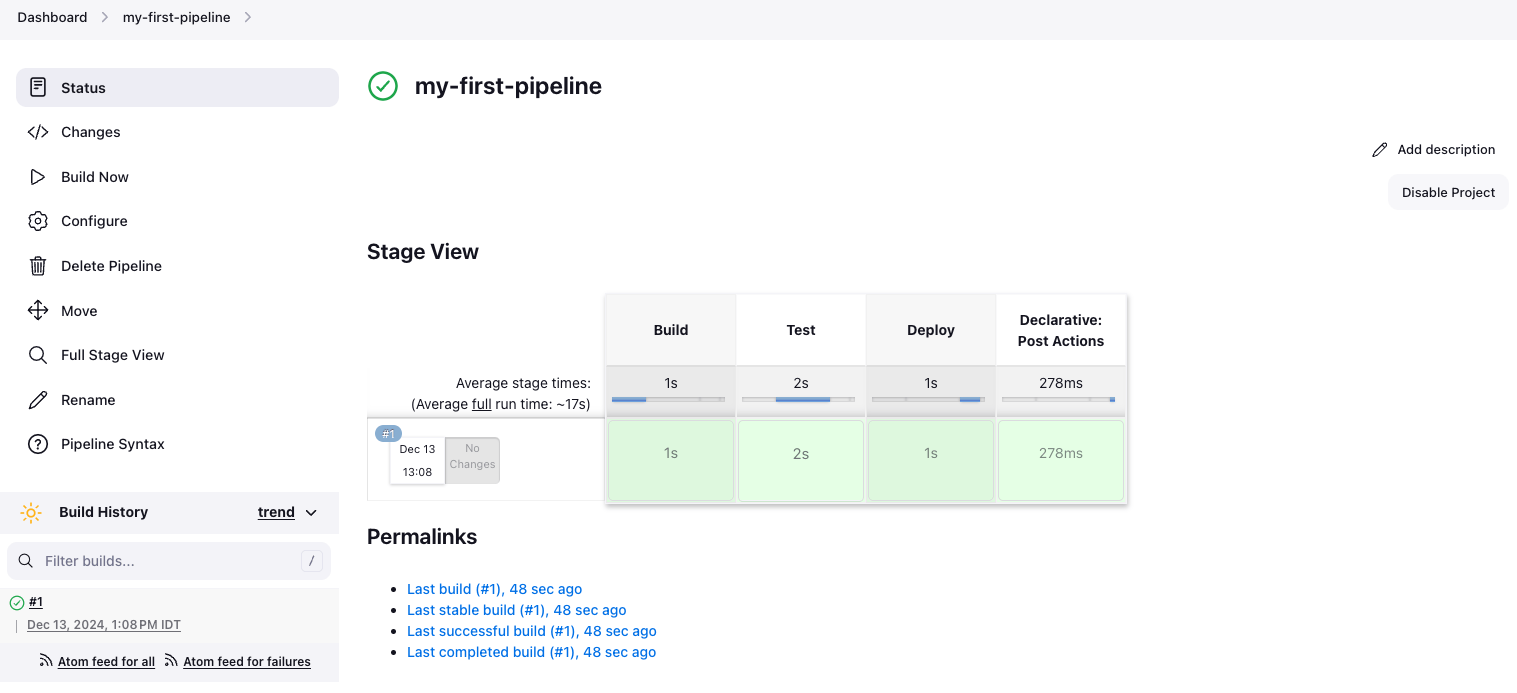This screenshot has height=693, width=1517.
Task: Click the Pipeline Syntax question-mark icon
Action: (38, 444)
